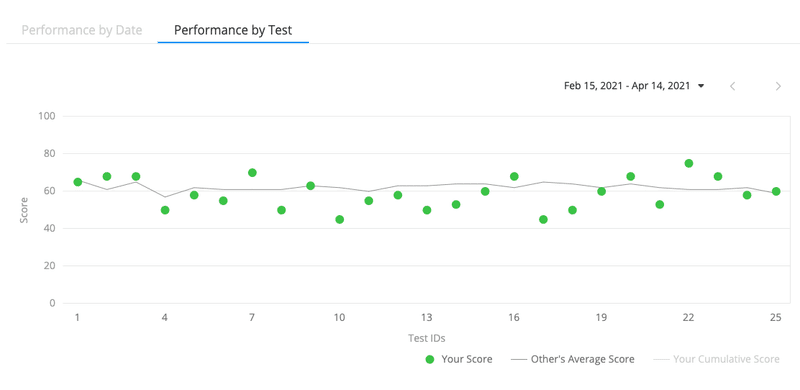The width and height of the screenshot is (800, 390).
Task: Click the green Your Score legend dot
Action: 430,359
